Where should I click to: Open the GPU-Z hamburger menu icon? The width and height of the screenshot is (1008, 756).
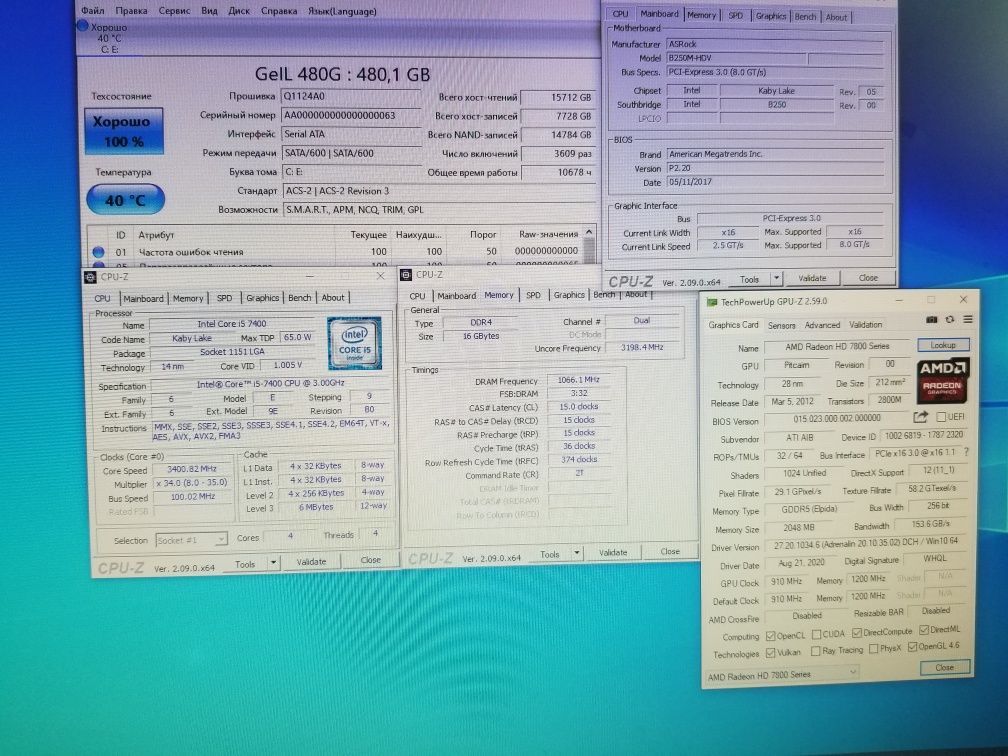coord(968,320)
